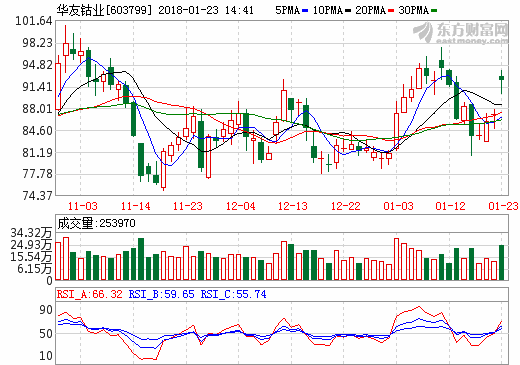Image resolution: width=520 pixels, height=365 pixels.
Task: Click the stock title 华友钴业[603799]
Action: tap(104, 10)
